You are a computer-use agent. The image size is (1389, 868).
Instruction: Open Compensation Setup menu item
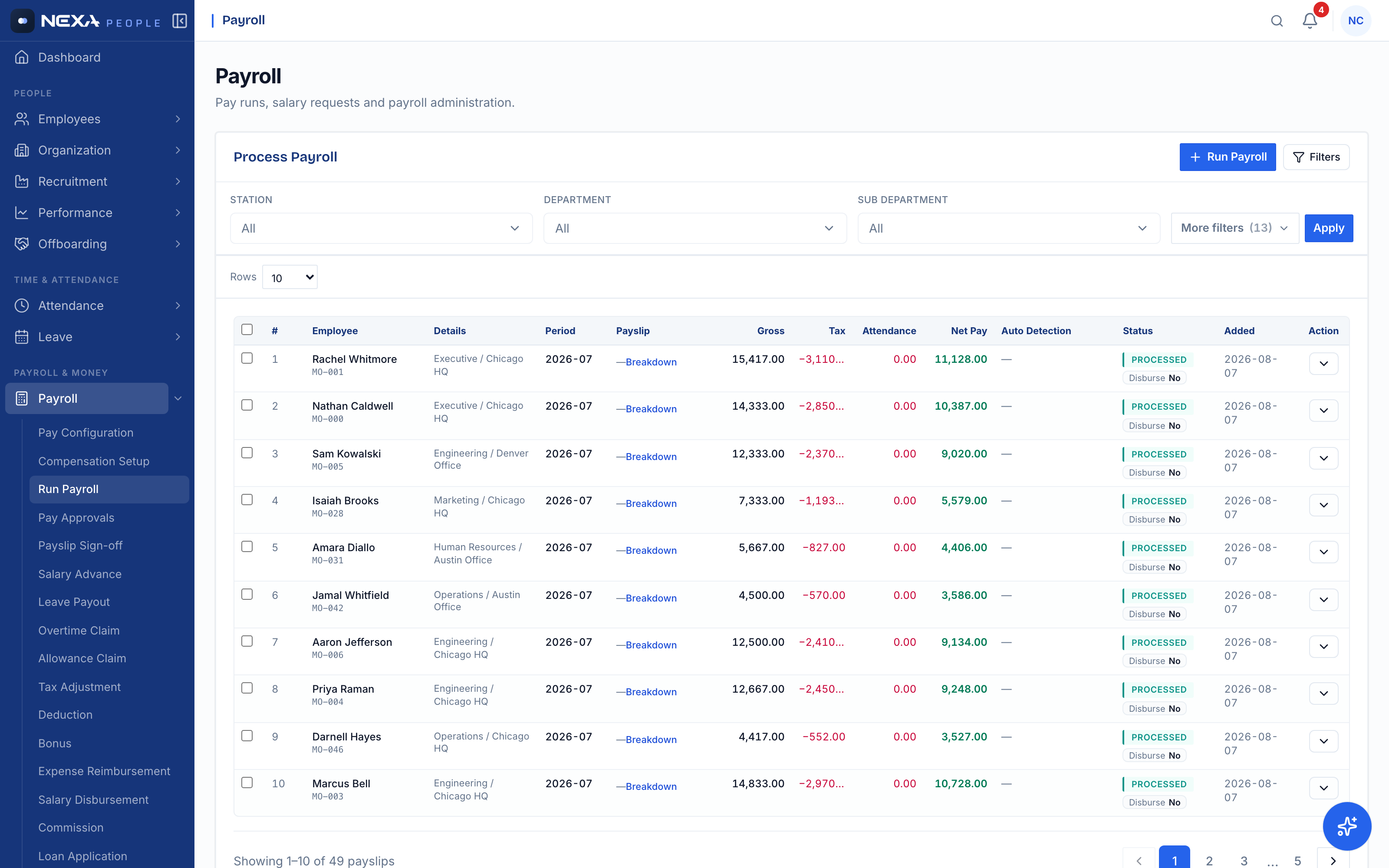pos(94,461)
